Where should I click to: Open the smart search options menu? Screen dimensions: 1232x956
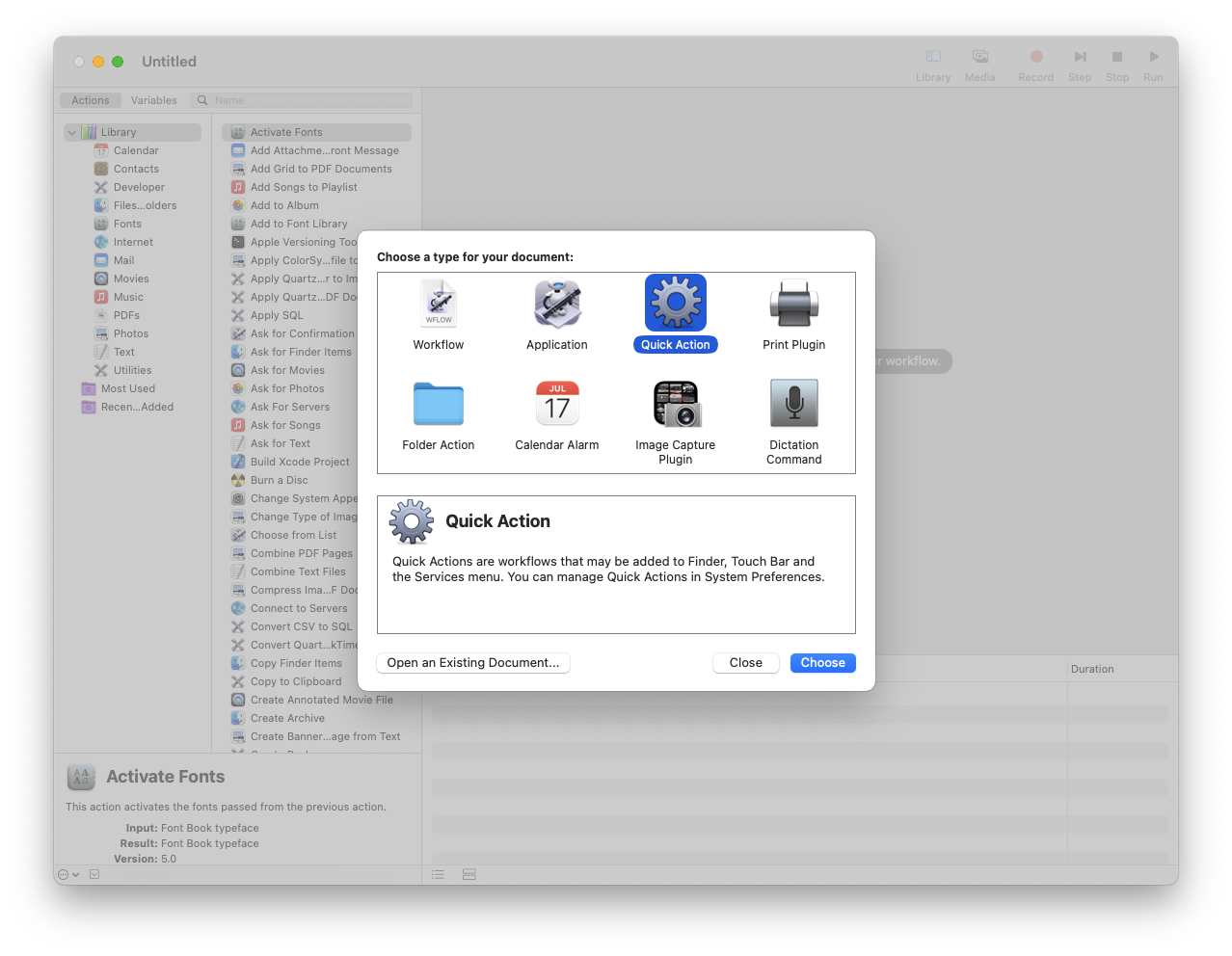(201, 100)
